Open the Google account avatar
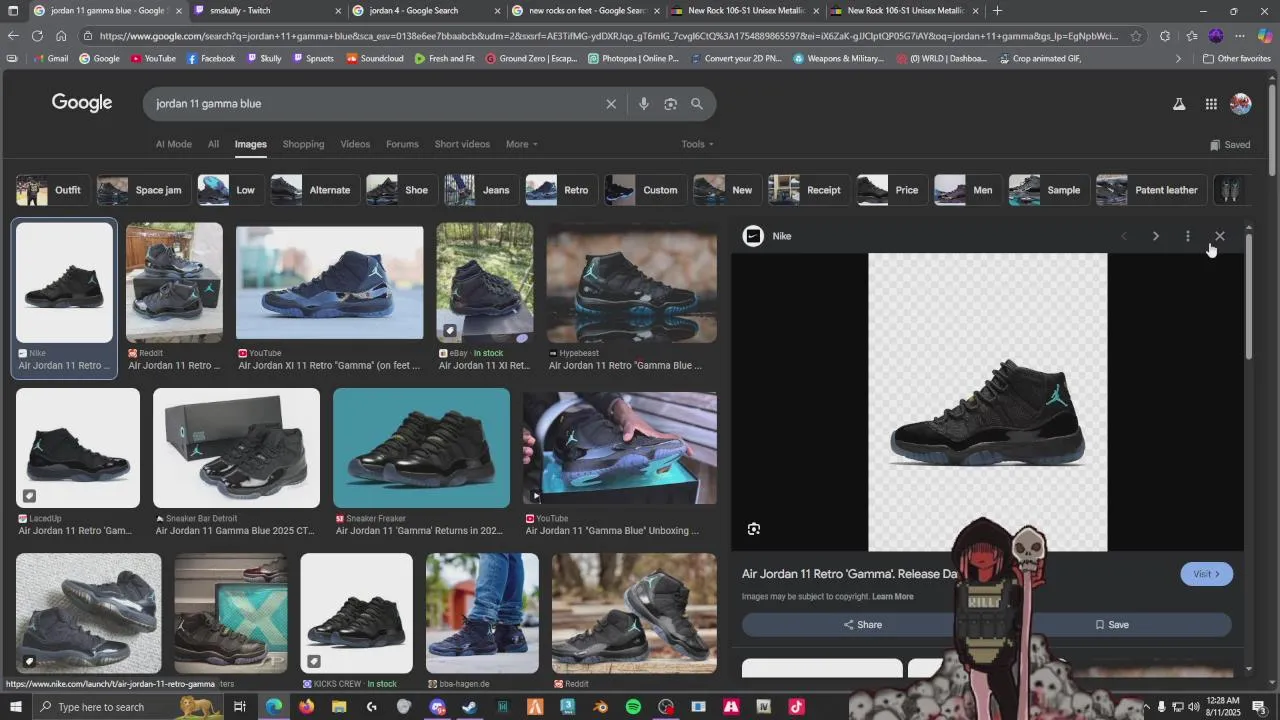This screenshot has height=720, width=1280. [x=1241, y=104]
